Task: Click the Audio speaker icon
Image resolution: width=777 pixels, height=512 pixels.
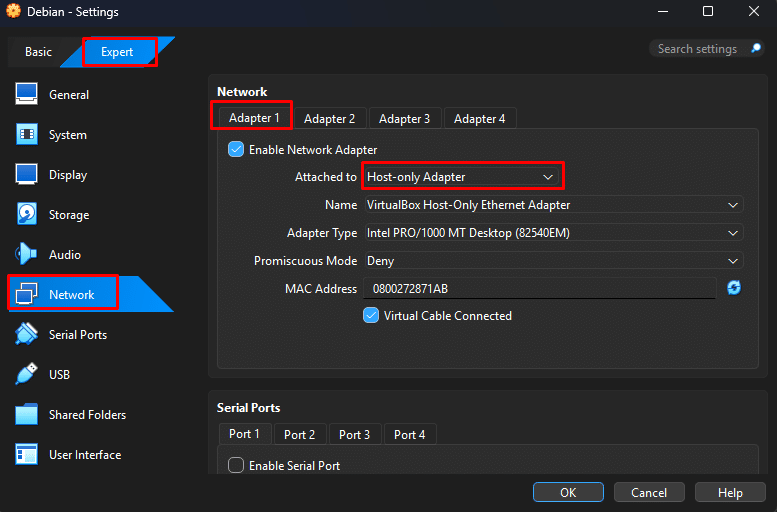Action: pos(26,254)
